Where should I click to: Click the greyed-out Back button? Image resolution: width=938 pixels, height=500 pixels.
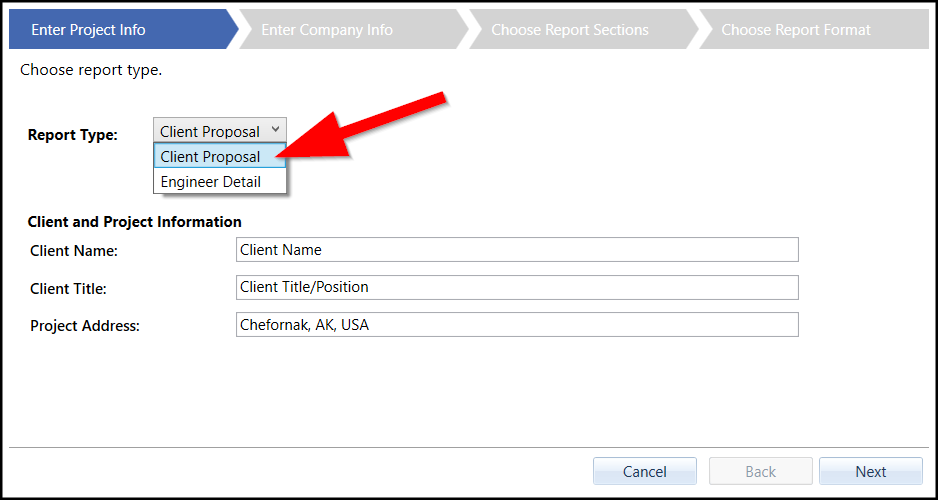click(x=760, y=471)
